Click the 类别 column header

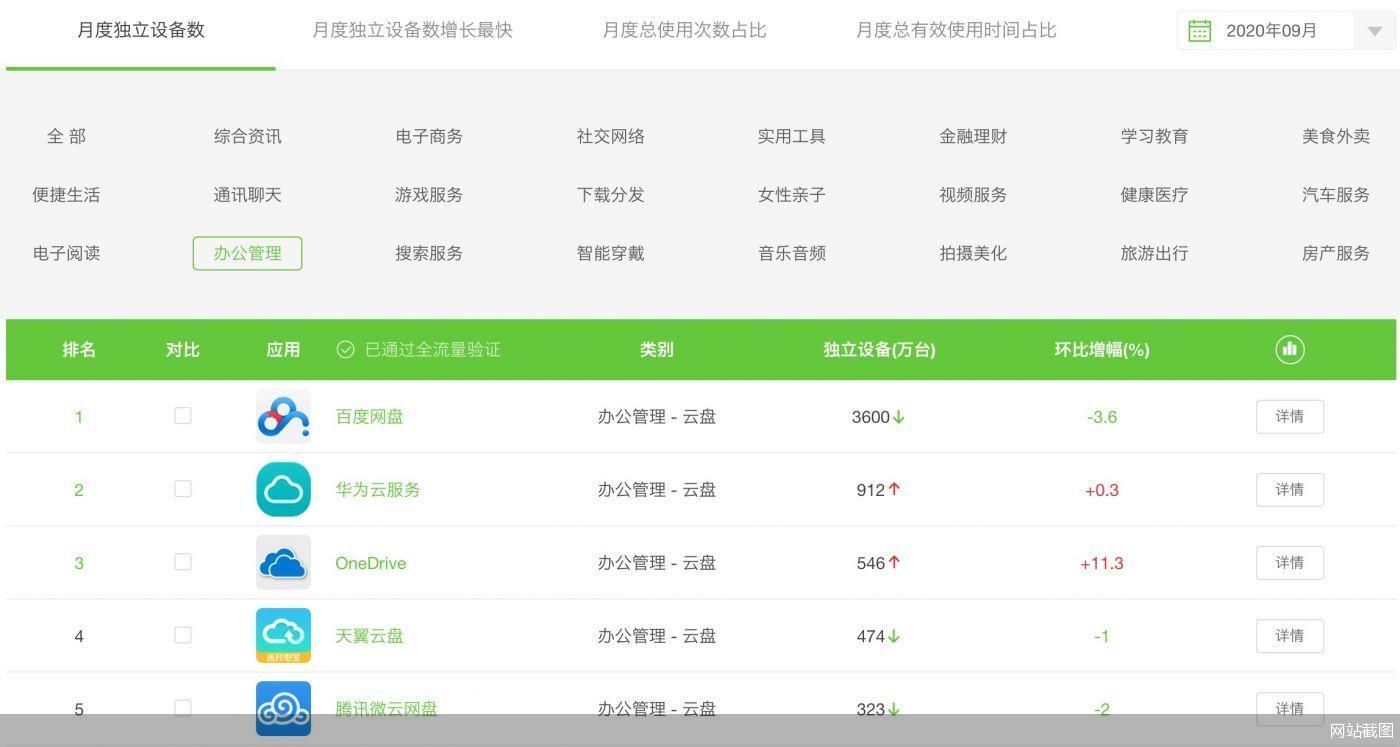click(x=657, y=349)
